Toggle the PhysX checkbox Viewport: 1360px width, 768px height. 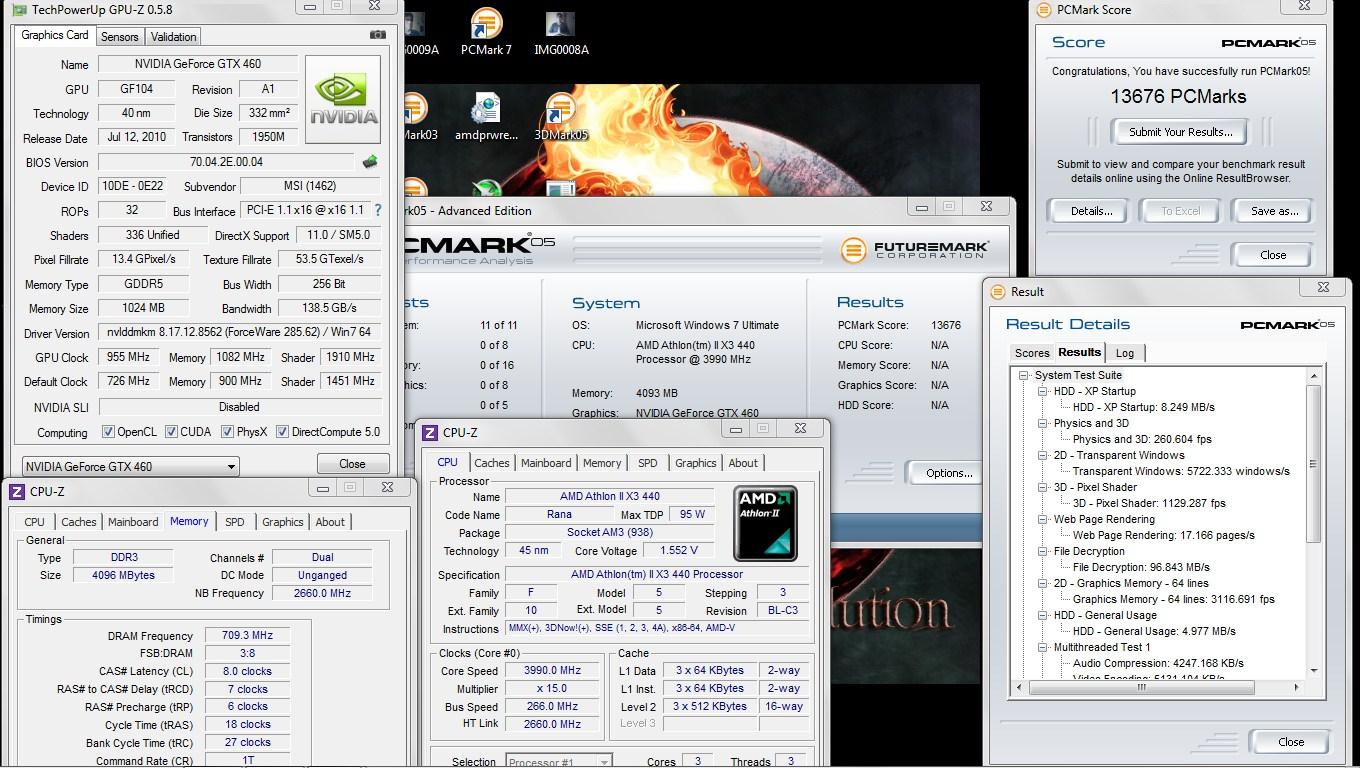pos(227,432)
